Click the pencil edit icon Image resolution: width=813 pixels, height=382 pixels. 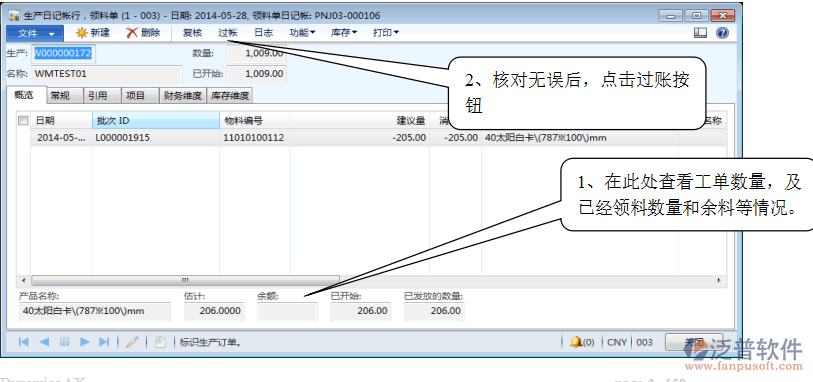(x=132, y=342)
